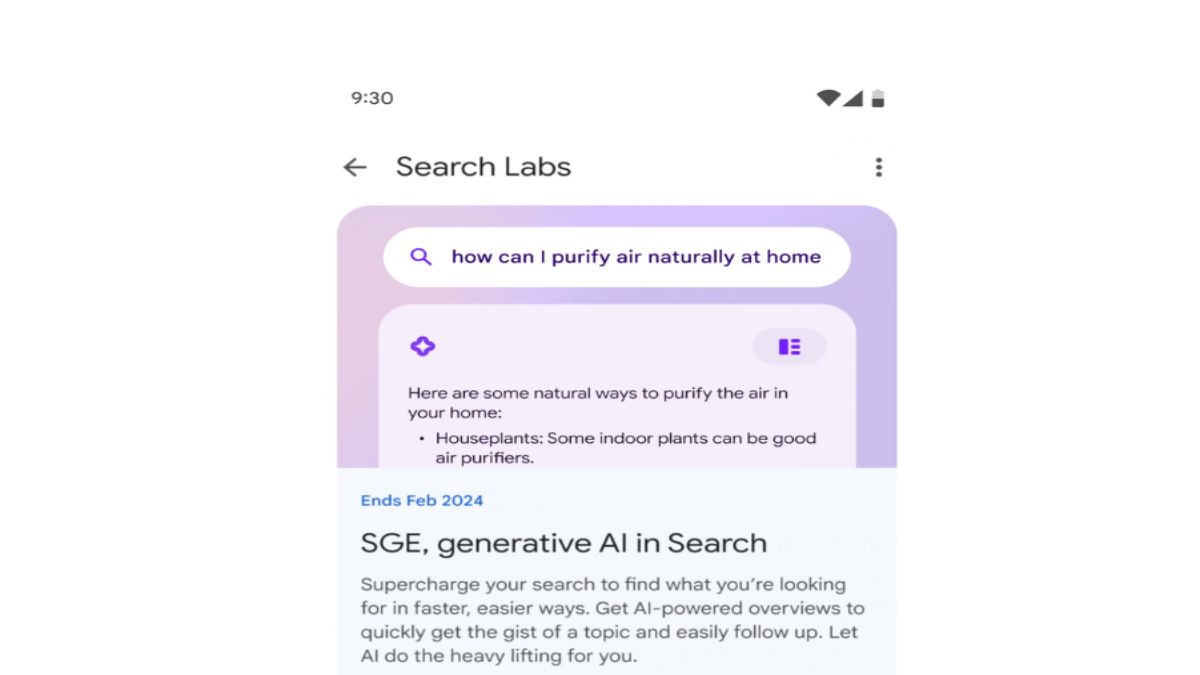This screenshot has height=675, width=1200.
Task: Select the air purify search query field
Action: coord(636,257)
